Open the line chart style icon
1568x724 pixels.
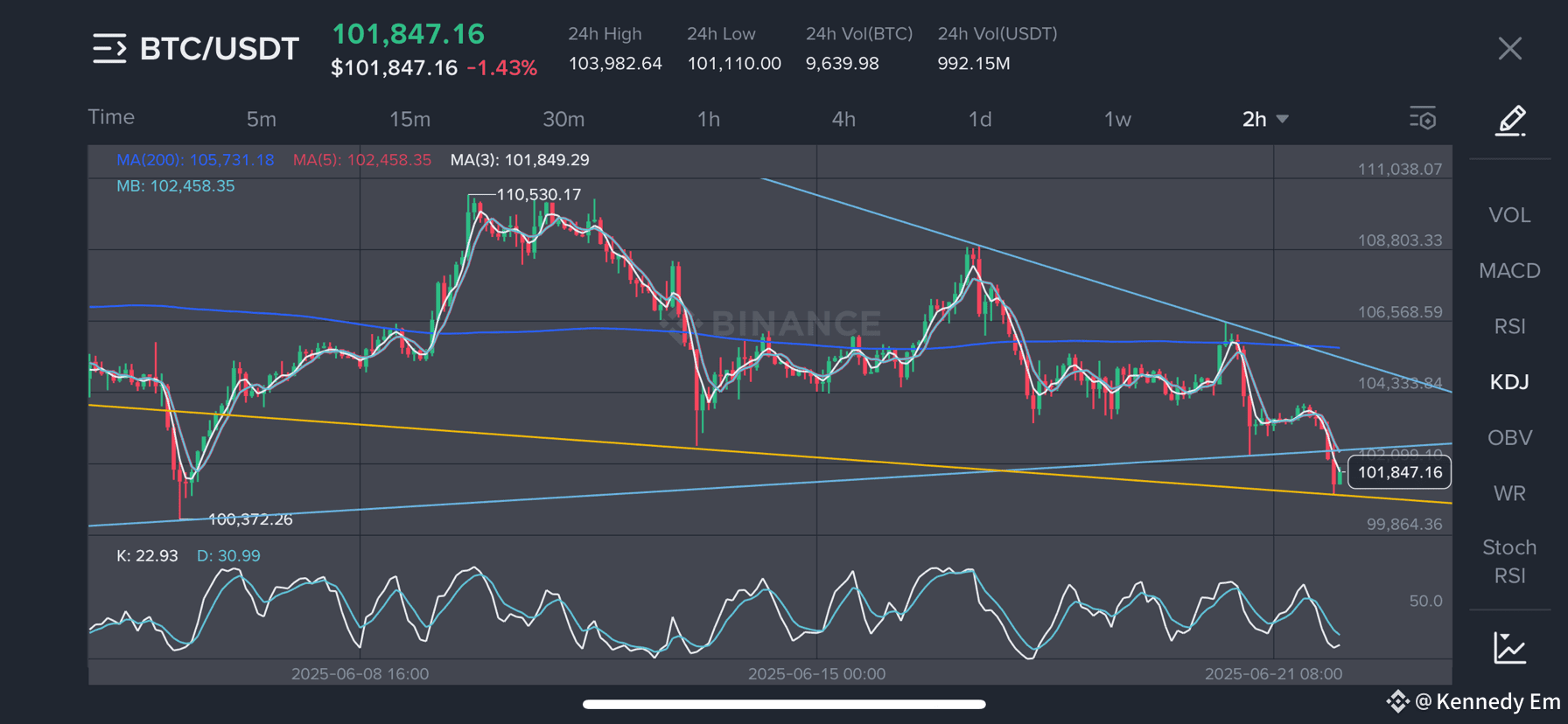[1509, 648]
